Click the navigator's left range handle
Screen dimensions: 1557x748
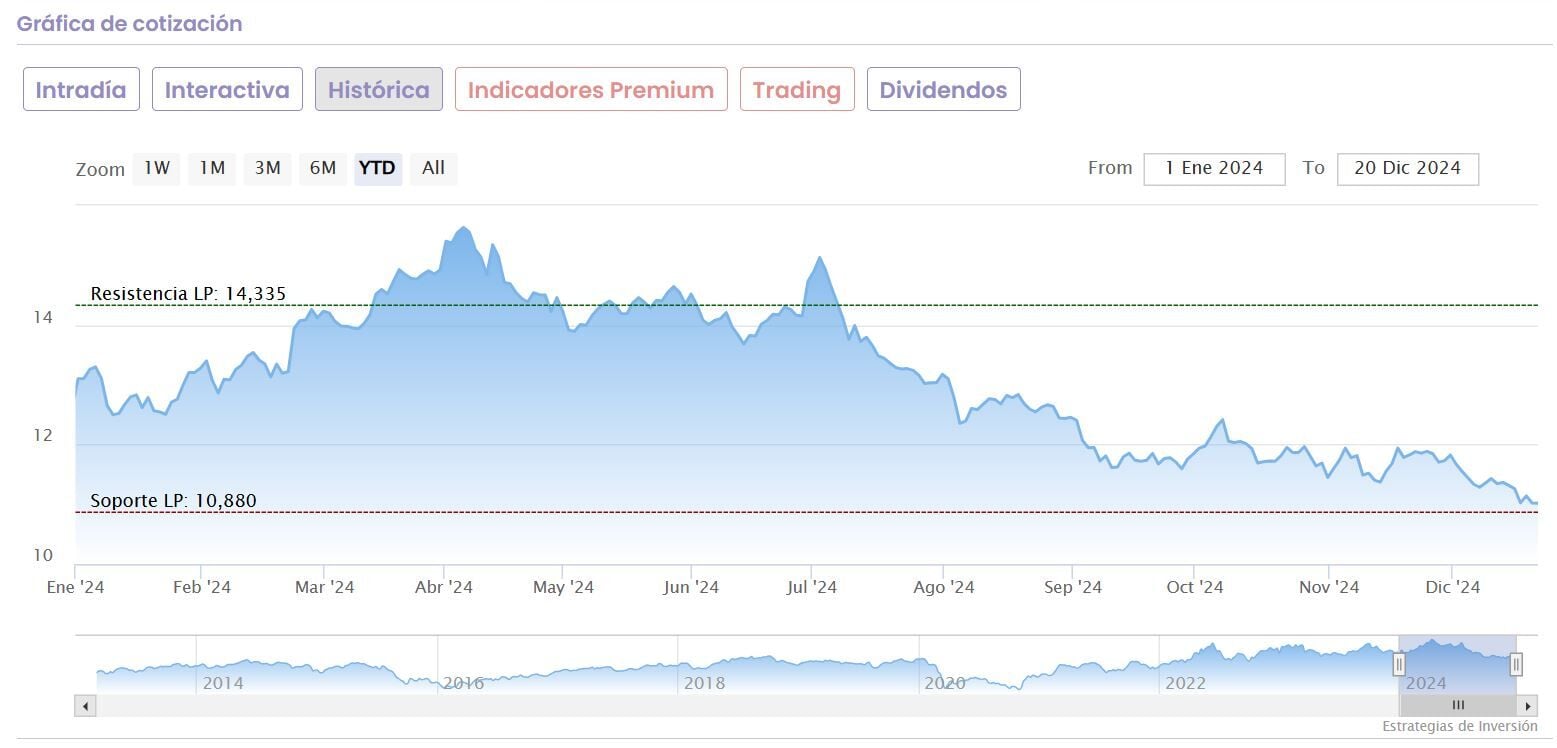(x=1399, y=663)
